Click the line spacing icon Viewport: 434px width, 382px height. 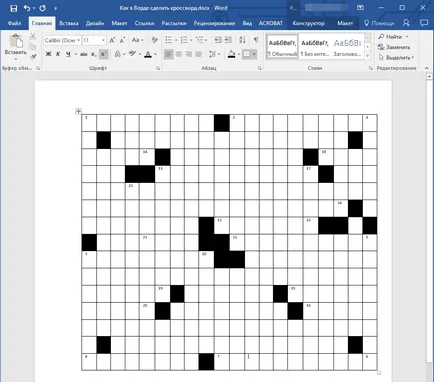pyautogui.click(x=212, y=54)
